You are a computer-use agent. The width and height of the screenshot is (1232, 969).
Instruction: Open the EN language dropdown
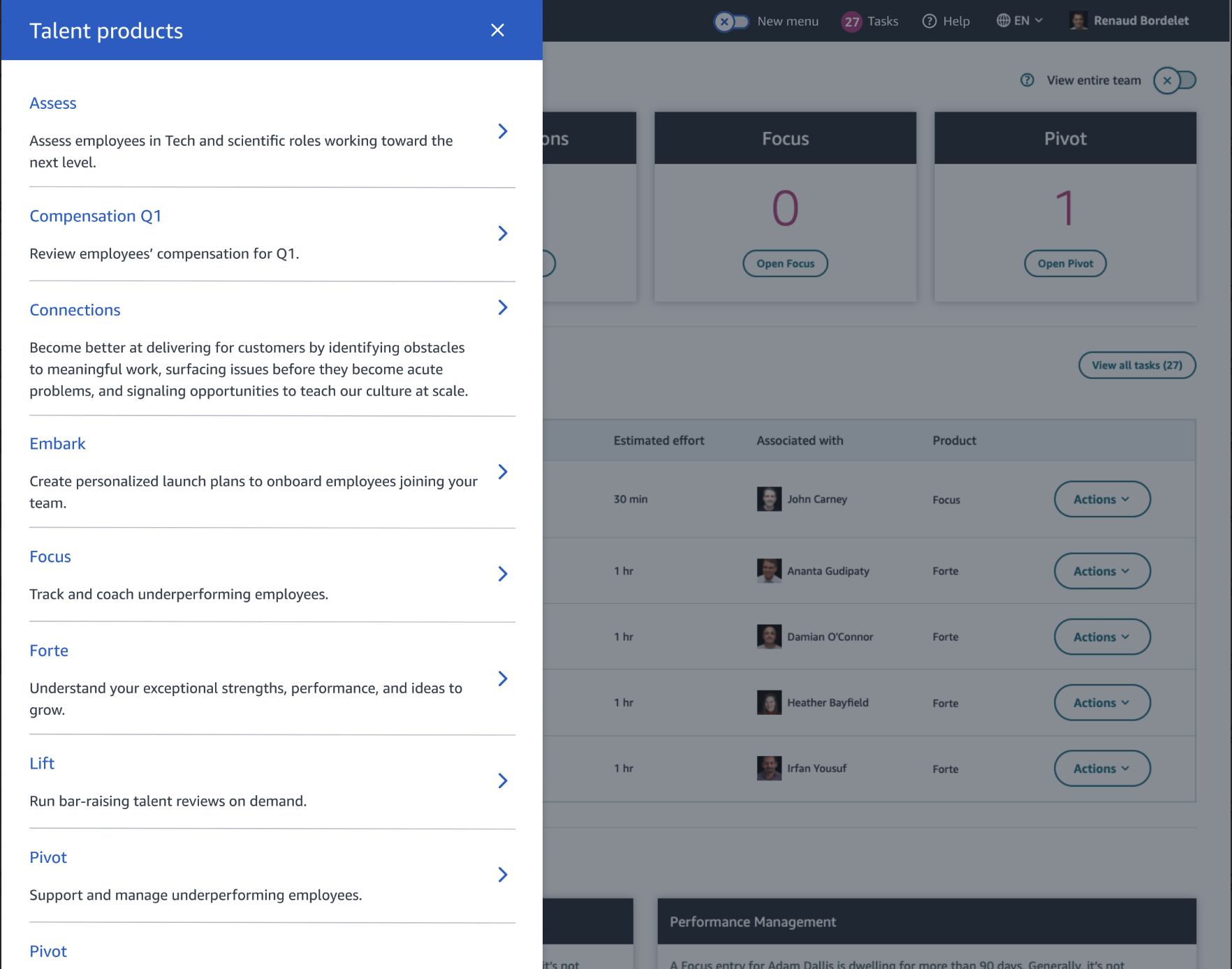(1020, 20)
